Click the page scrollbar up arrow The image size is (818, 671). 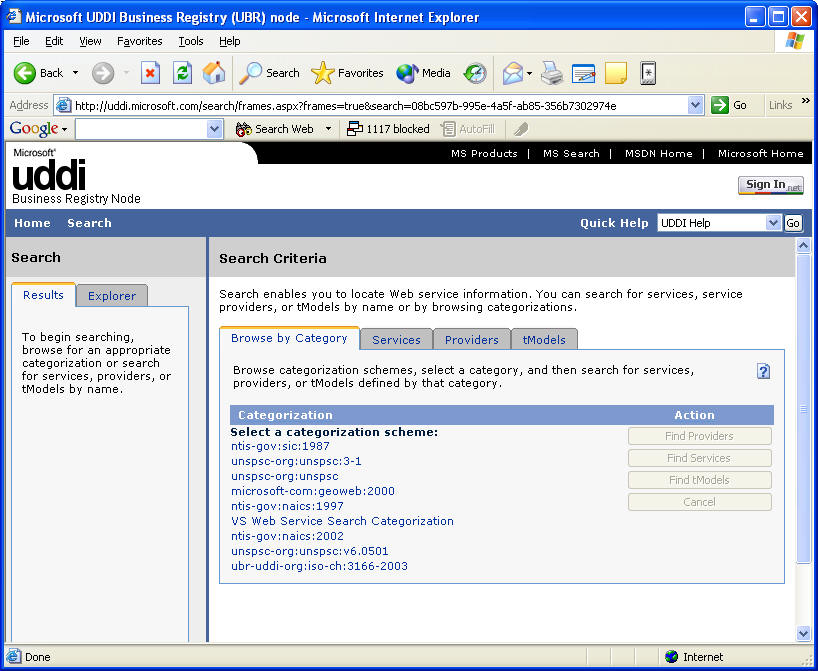click(x=803, y=246)
